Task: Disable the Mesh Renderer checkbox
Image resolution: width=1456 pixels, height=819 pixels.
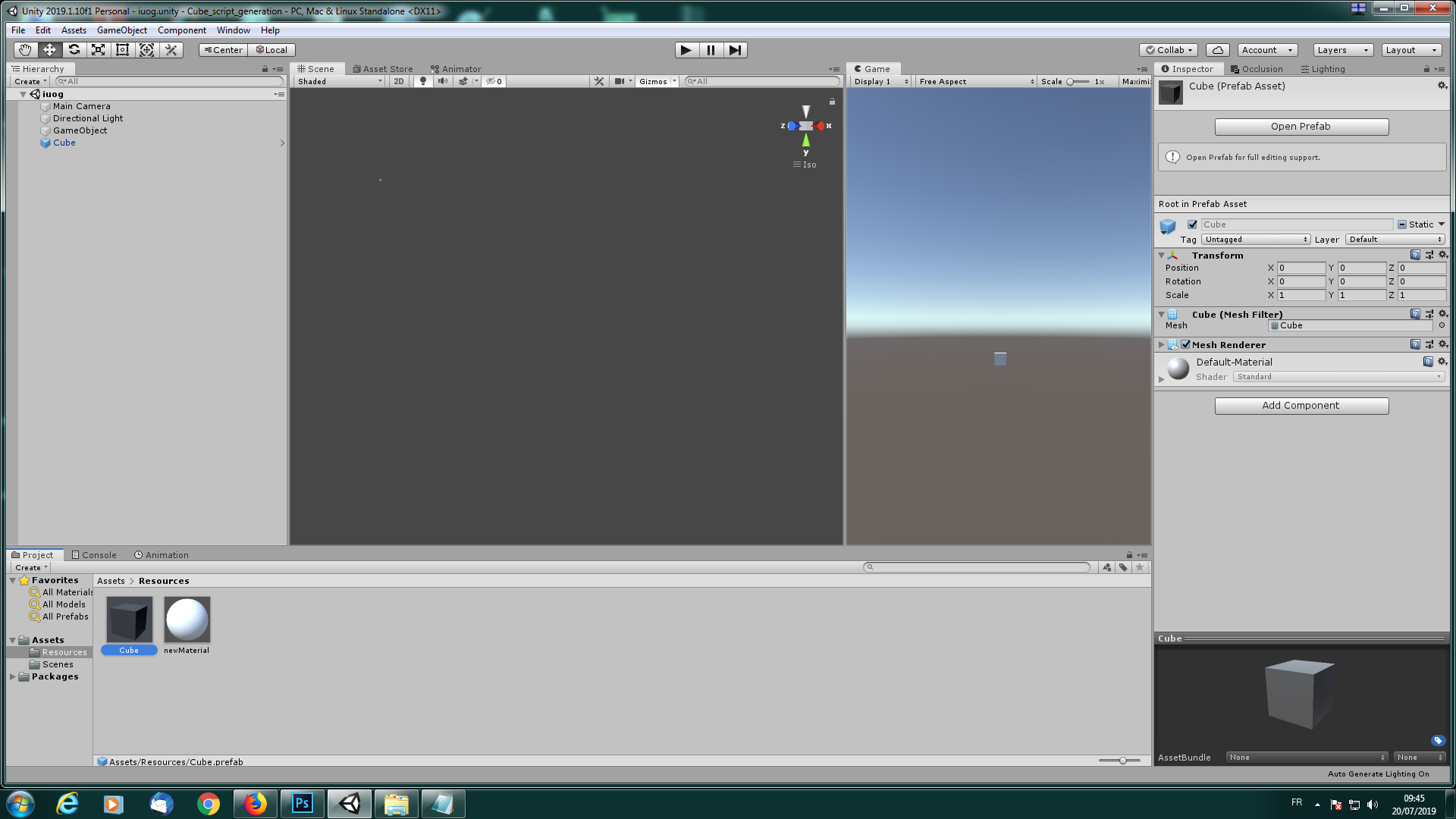Action: point(1185,345)
